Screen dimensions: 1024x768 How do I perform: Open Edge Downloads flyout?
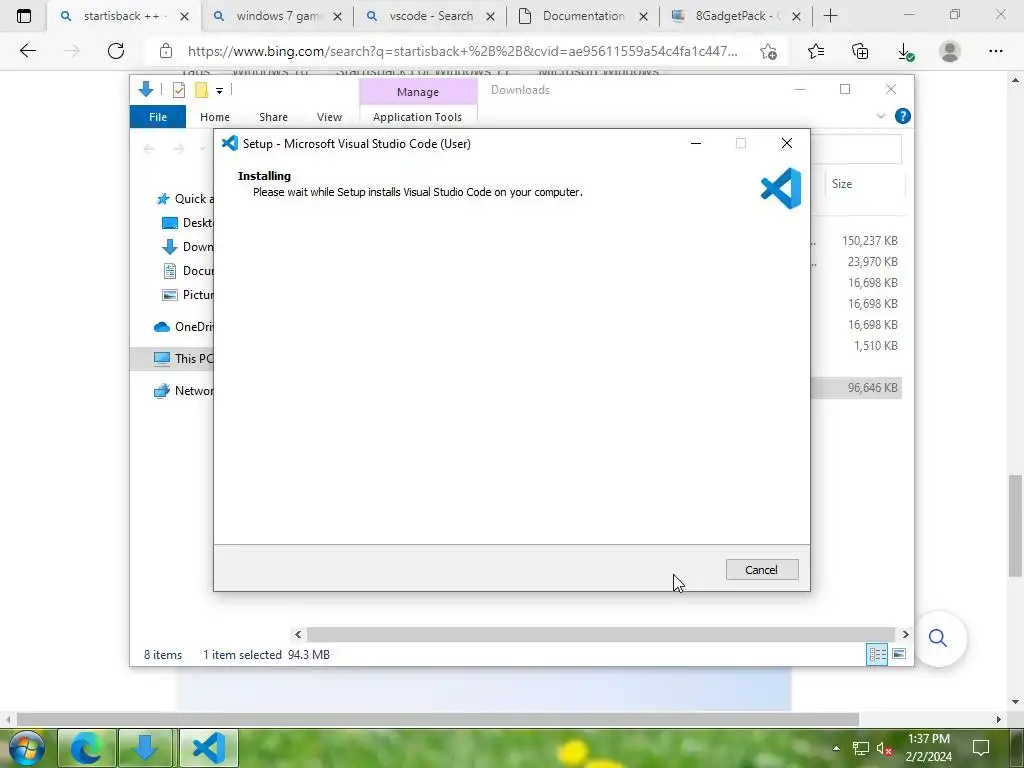[905, 51]
